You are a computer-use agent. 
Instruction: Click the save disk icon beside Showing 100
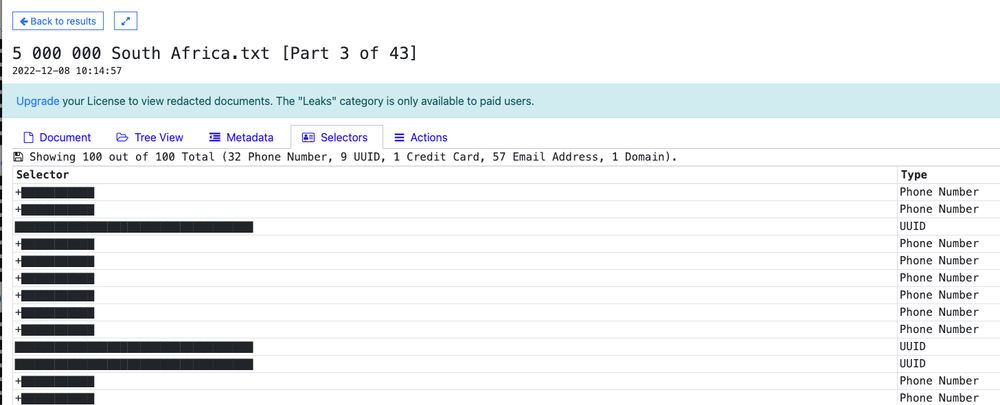pyautogui.click(x=18, y=156)
